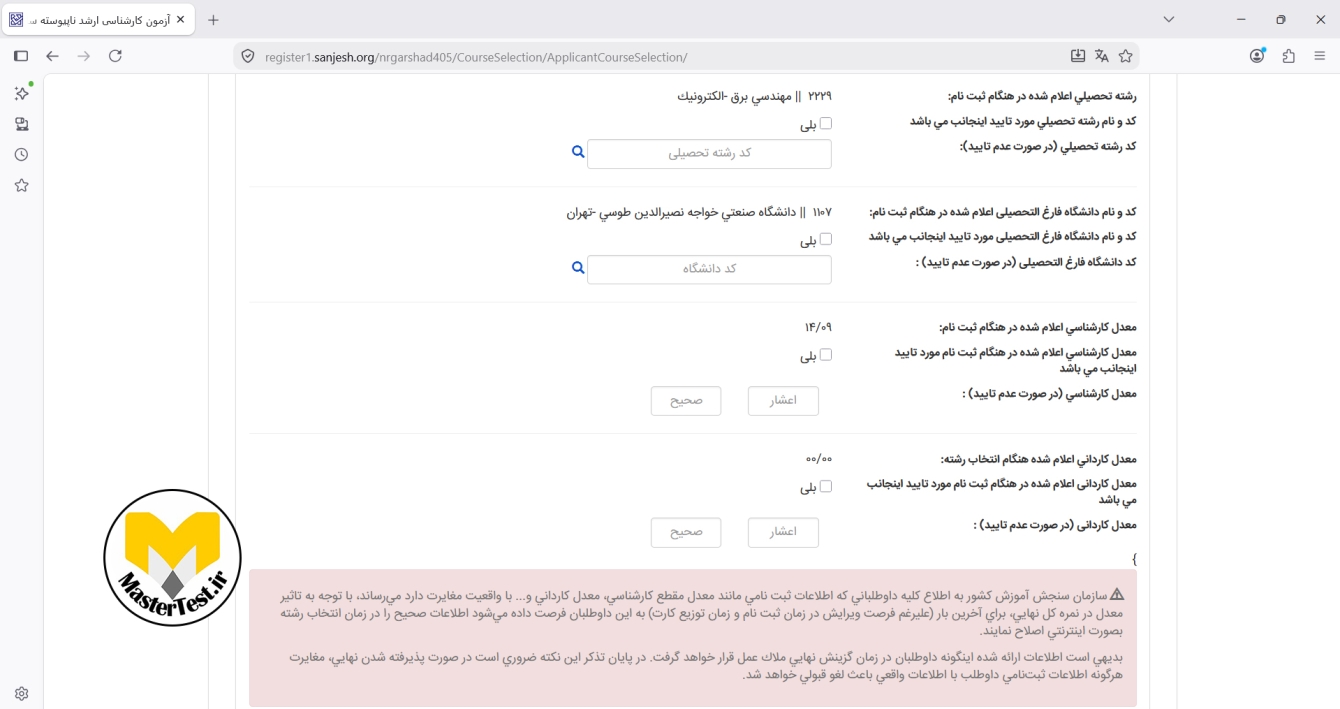The height and width of the screenshot is (709, 1340).
Task: Click the red notice paragraph starting سازمان سنجش آموزش کشور
Action: tap(701, 613)
